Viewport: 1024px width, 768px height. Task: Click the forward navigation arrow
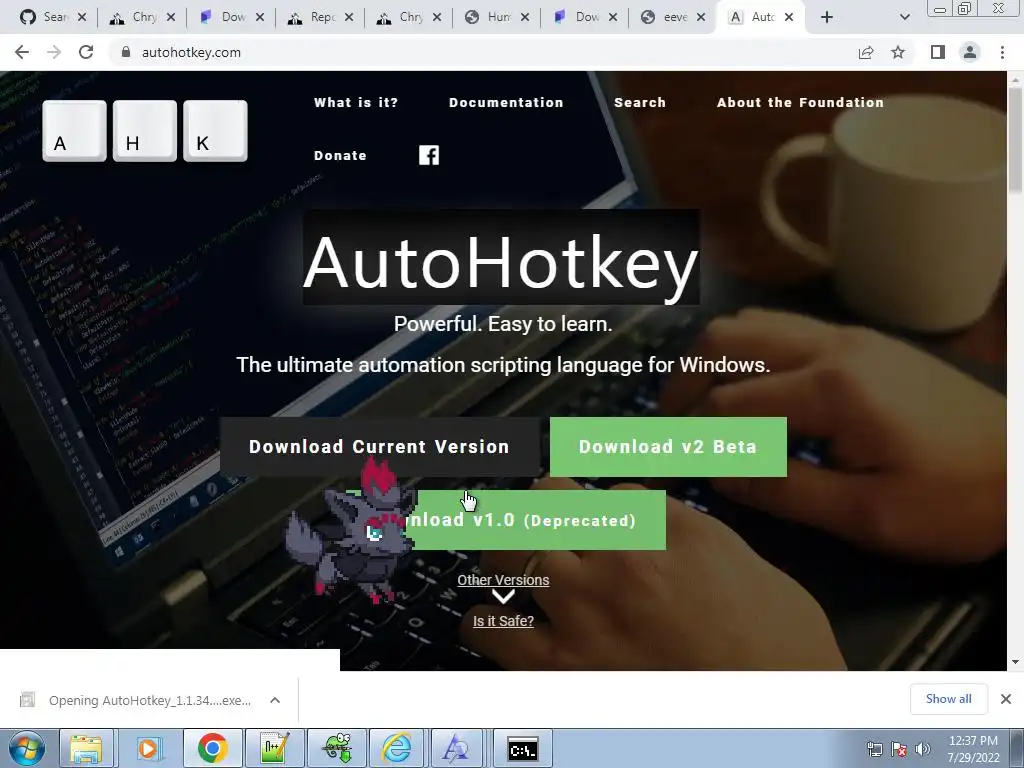pyautogui.click(x=54, y=52)
